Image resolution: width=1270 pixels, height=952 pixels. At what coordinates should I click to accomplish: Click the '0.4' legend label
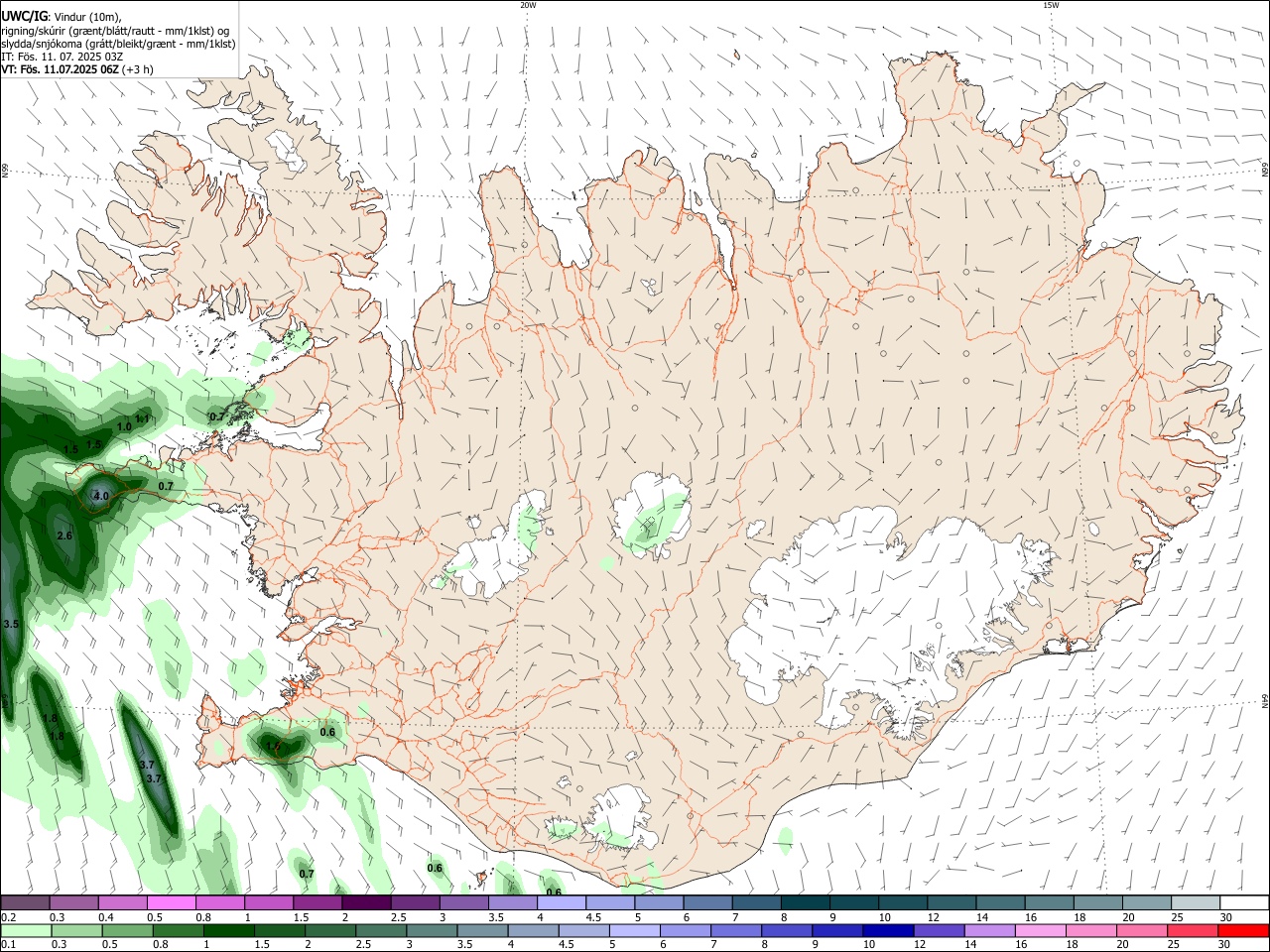point(106,917)
